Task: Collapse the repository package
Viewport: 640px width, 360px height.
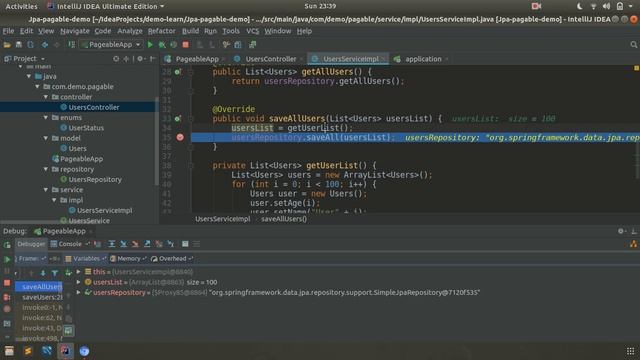Action: pos(46,169)
